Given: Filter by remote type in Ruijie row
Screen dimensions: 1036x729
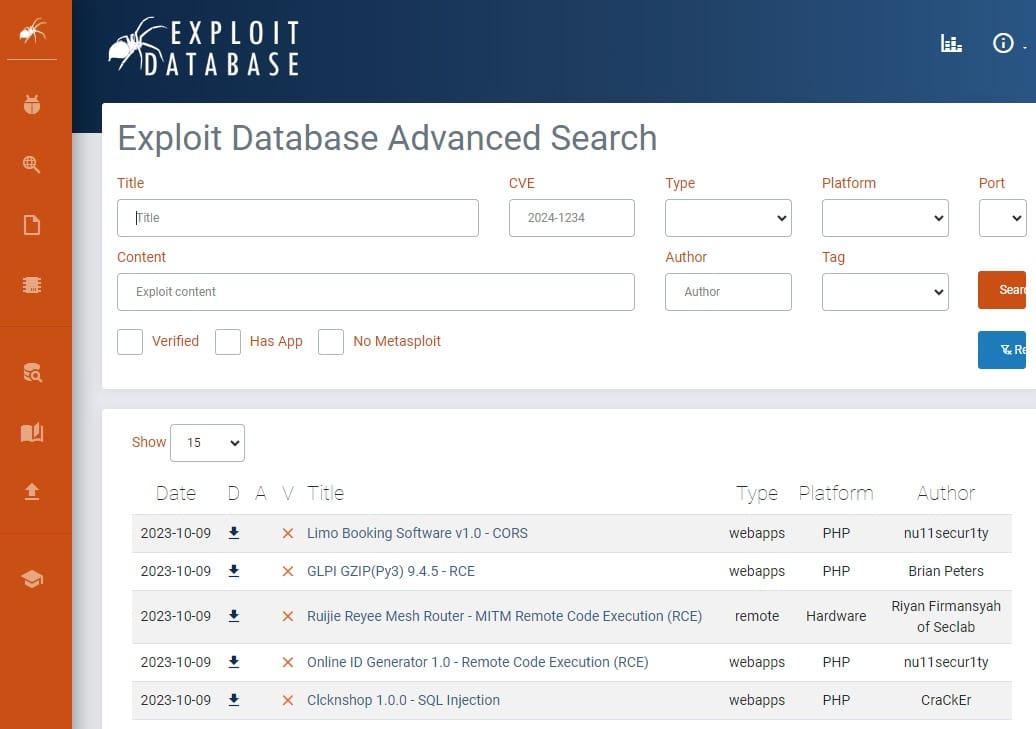Looking at the screenshot, I should (x=757, y=617).
